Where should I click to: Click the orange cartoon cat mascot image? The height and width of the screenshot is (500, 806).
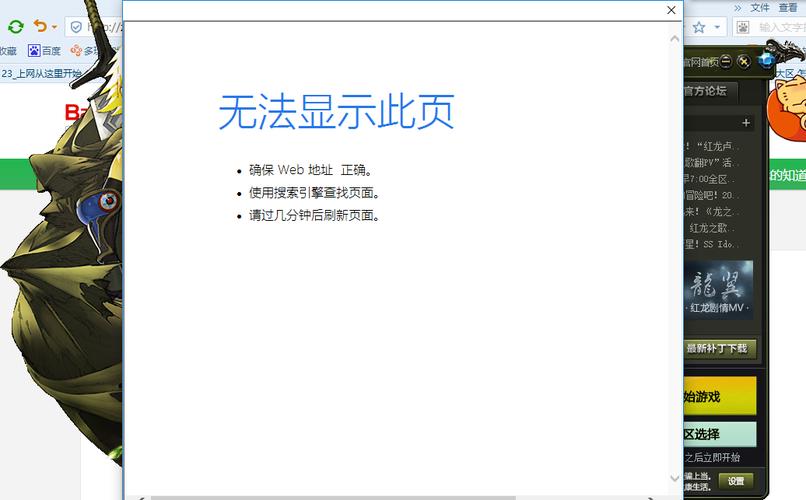pyautogui.click(x=787, y=108)
